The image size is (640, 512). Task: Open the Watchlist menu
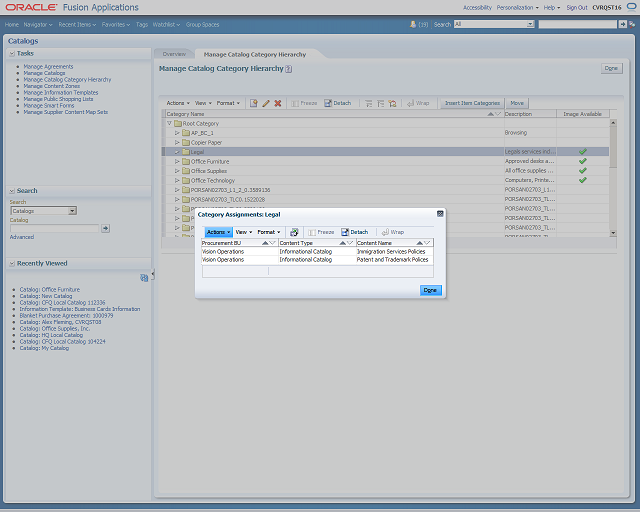[167, 24]
